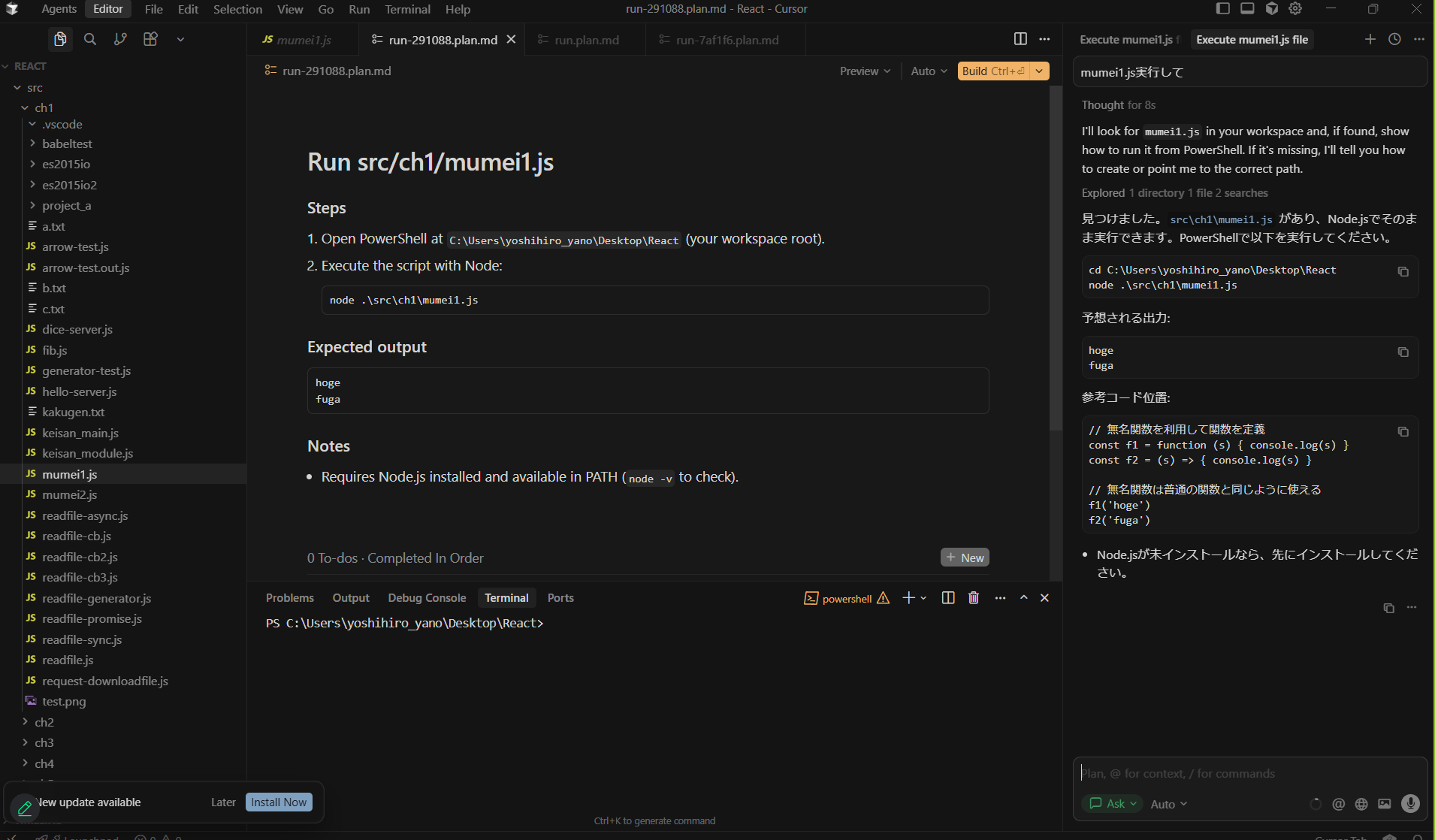The height and width of the screenshot is (840, 1435).
Task: Open the Extensions icon
Action: (x=150, y=39)
